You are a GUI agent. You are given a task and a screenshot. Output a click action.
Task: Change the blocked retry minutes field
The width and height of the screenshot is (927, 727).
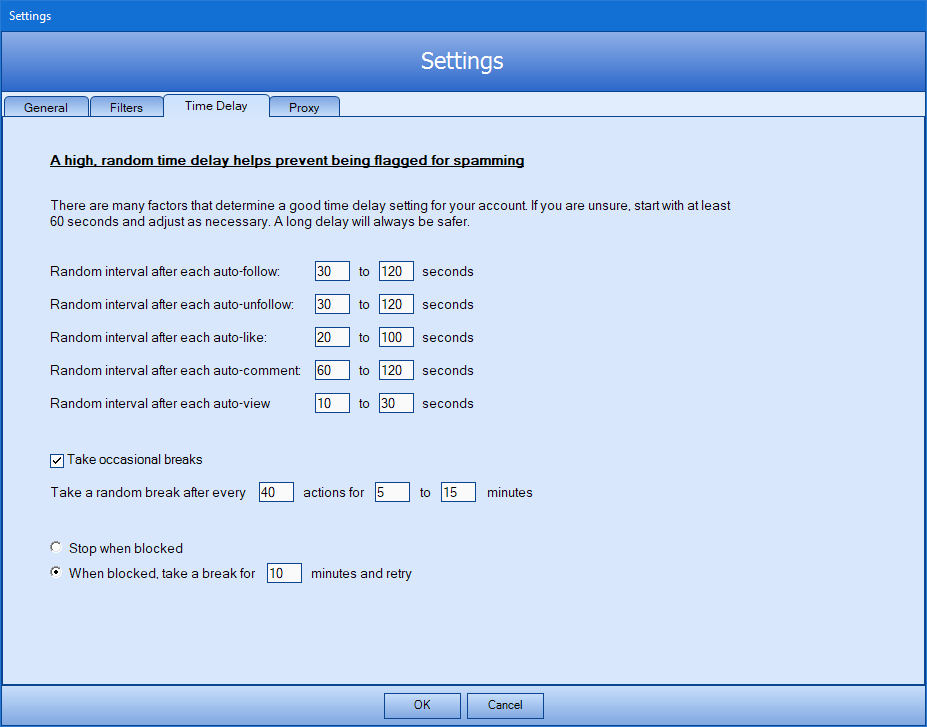tap(284, 573)
